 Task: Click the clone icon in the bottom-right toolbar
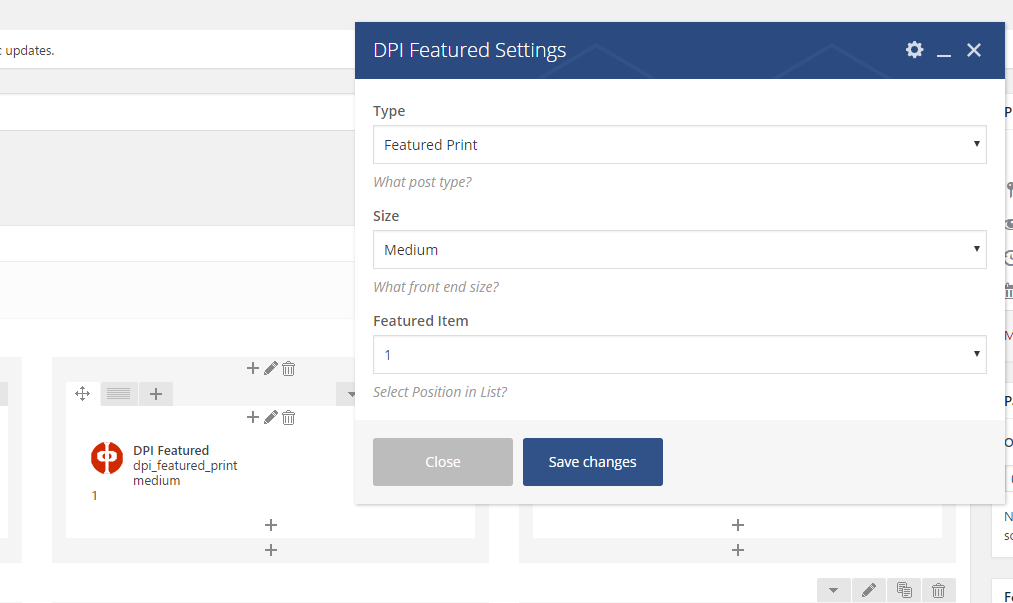point(904,591)
